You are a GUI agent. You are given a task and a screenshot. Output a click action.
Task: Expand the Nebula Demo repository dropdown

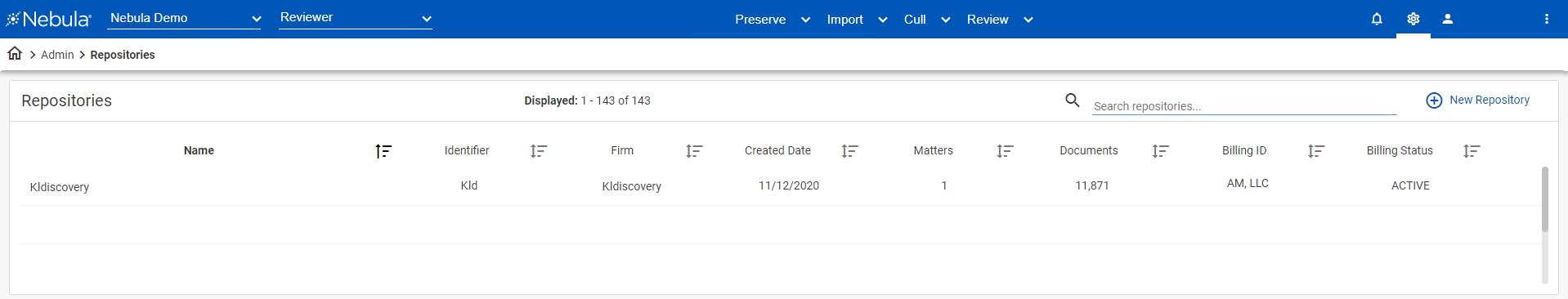185,18
